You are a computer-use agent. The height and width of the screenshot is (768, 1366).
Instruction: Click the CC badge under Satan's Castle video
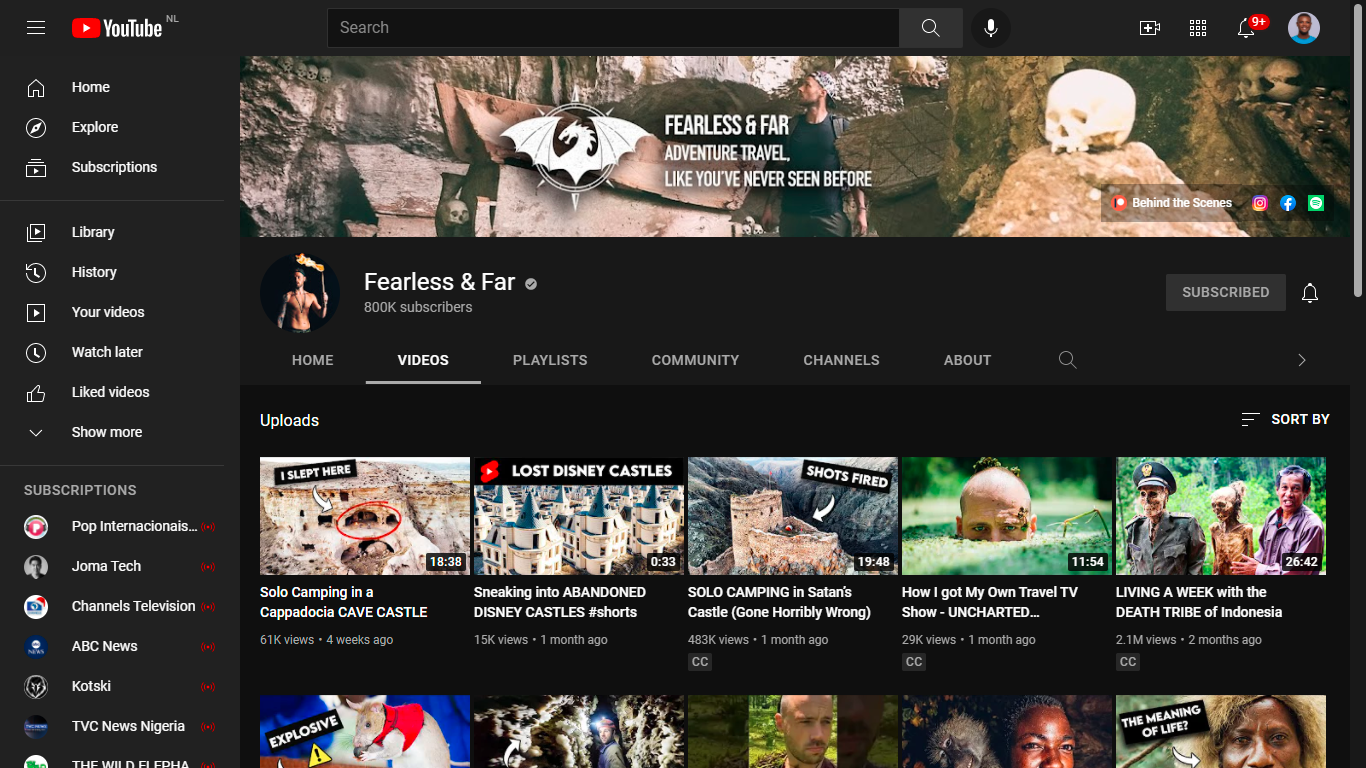pyautogui.click(x=700, y=662)
